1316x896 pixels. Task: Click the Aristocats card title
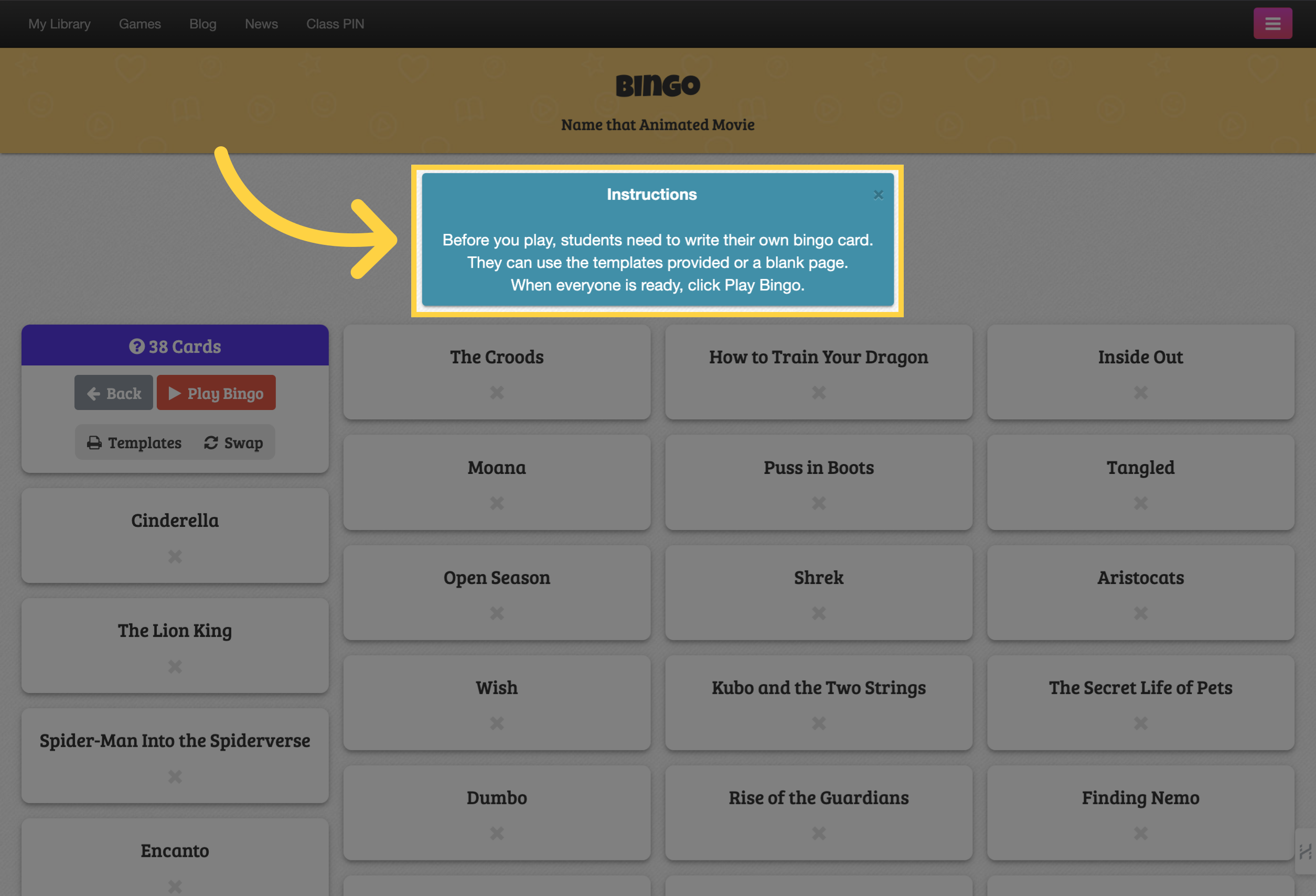(1140, 577)
